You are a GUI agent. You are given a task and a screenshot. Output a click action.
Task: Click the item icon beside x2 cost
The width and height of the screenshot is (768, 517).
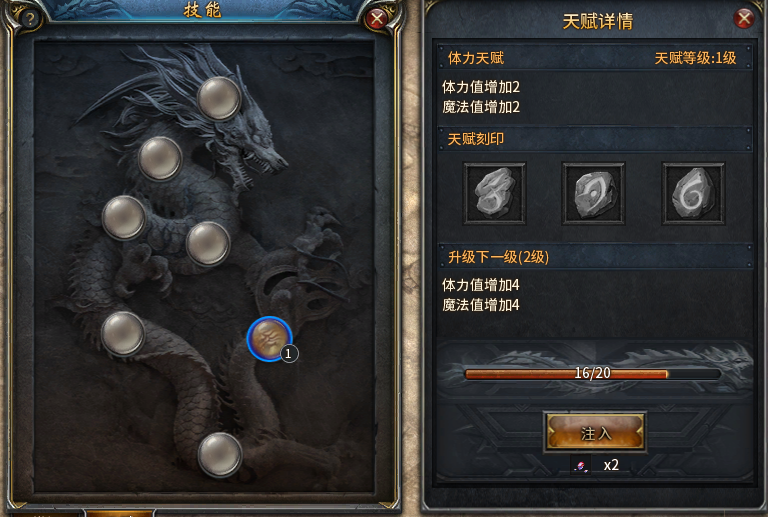[581, 465]
